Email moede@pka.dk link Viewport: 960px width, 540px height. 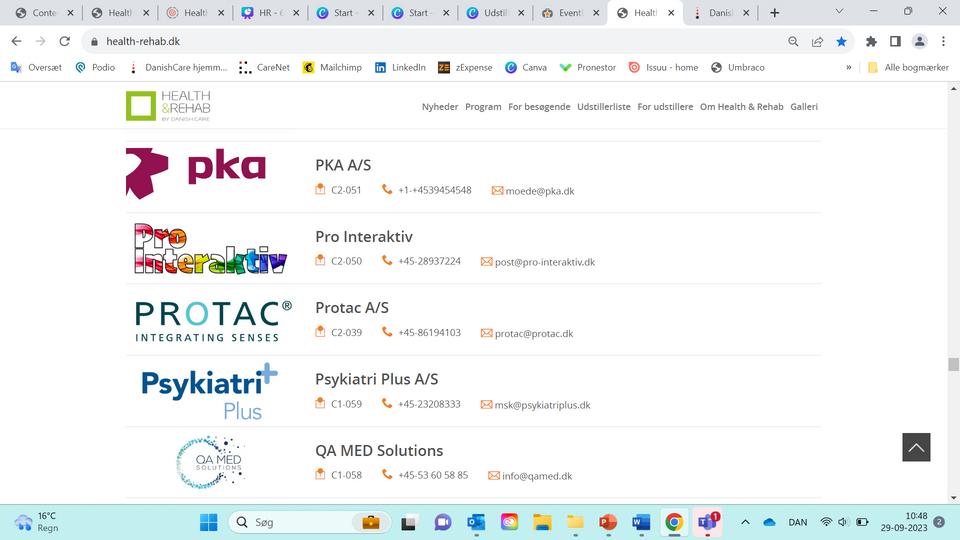click(x=539, y=191)
